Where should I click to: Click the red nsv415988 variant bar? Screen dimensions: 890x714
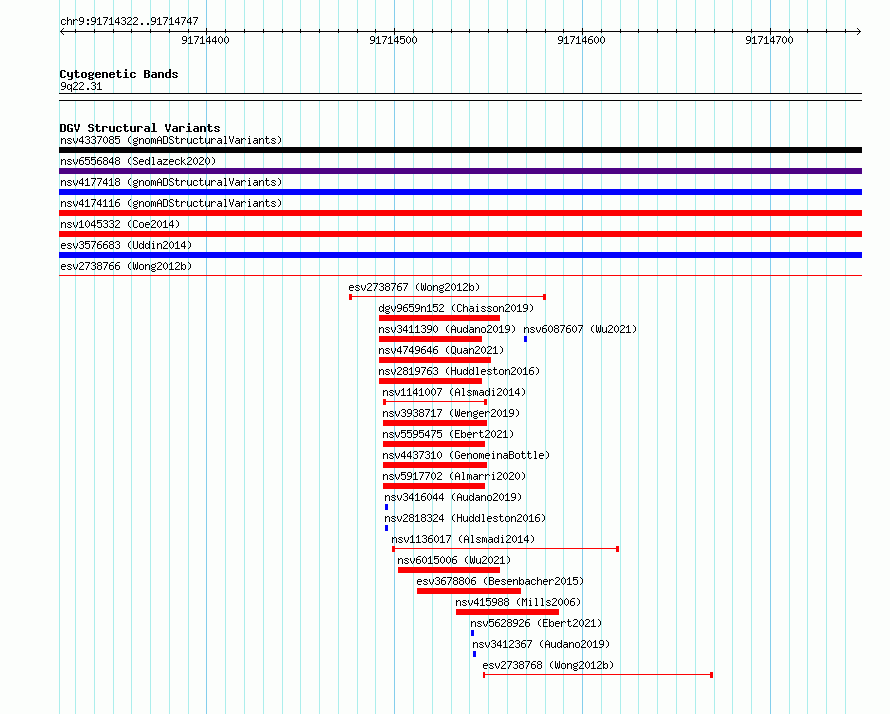[x=507, y=612]
